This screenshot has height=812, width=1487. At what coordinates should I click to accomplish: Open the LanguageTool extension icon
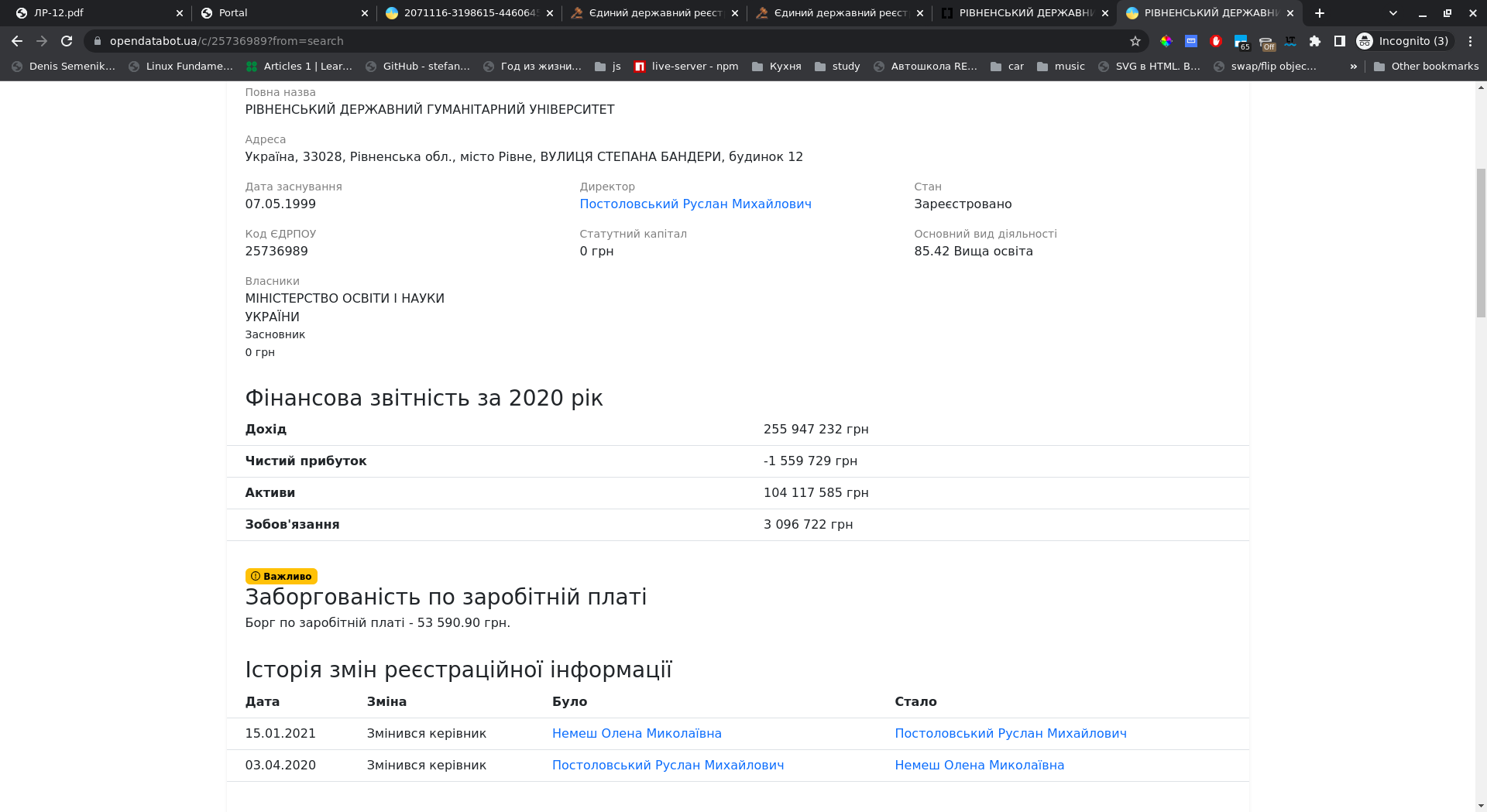coord(1290,41)
